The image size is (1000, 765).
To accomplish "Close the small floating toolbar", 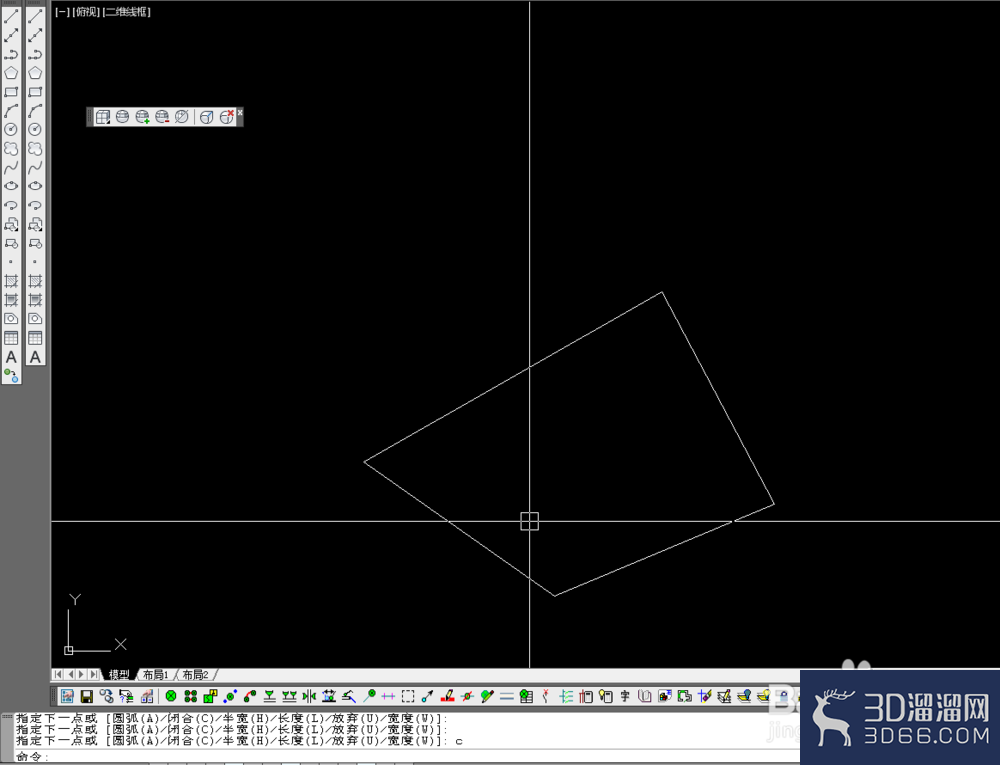I will click(x=240, y=113).
